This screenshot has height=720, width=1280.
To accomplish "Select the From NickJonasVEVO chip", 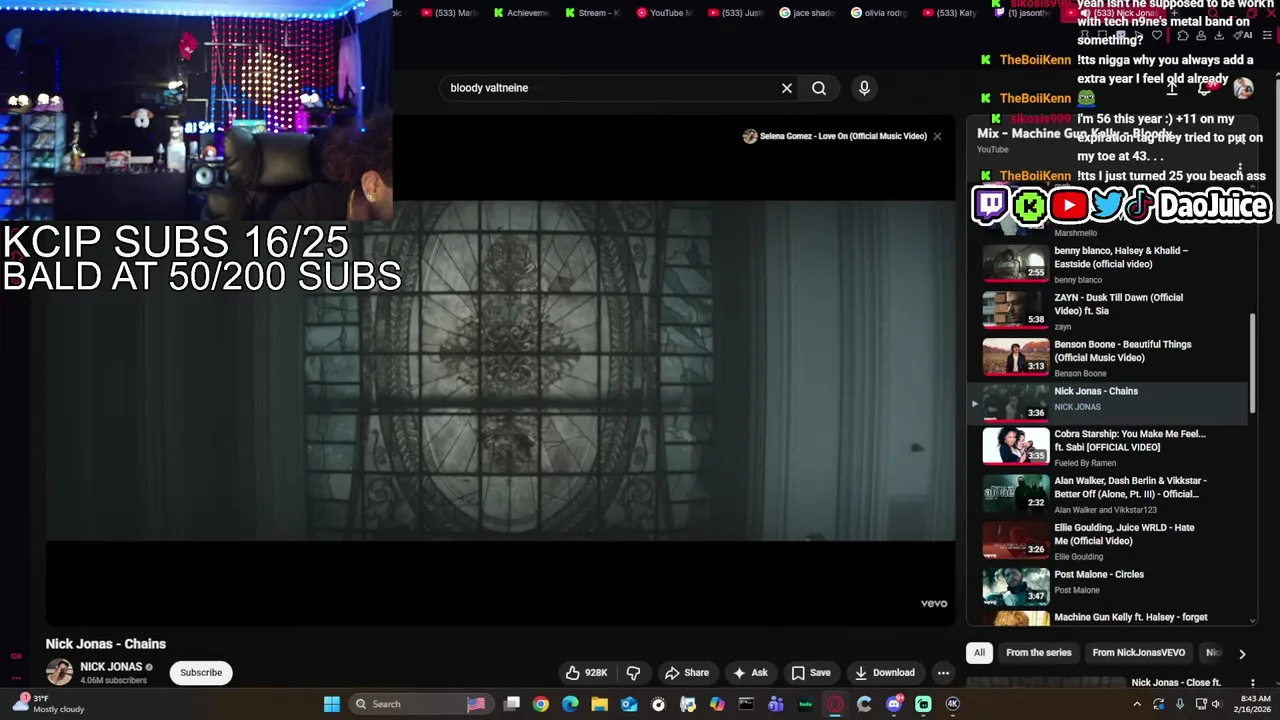I will (x=1138, y=653).
